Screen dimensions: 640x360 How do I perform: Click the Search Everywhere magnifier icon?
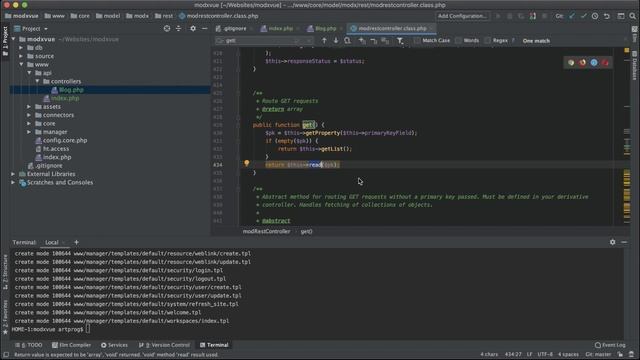coord(633,16)
